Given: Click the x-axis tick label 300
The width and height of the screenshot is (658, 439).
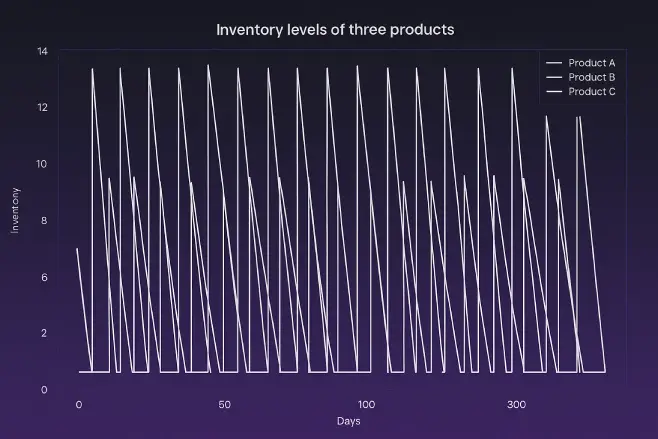Looking at the screenshot, I should point(516,404).
